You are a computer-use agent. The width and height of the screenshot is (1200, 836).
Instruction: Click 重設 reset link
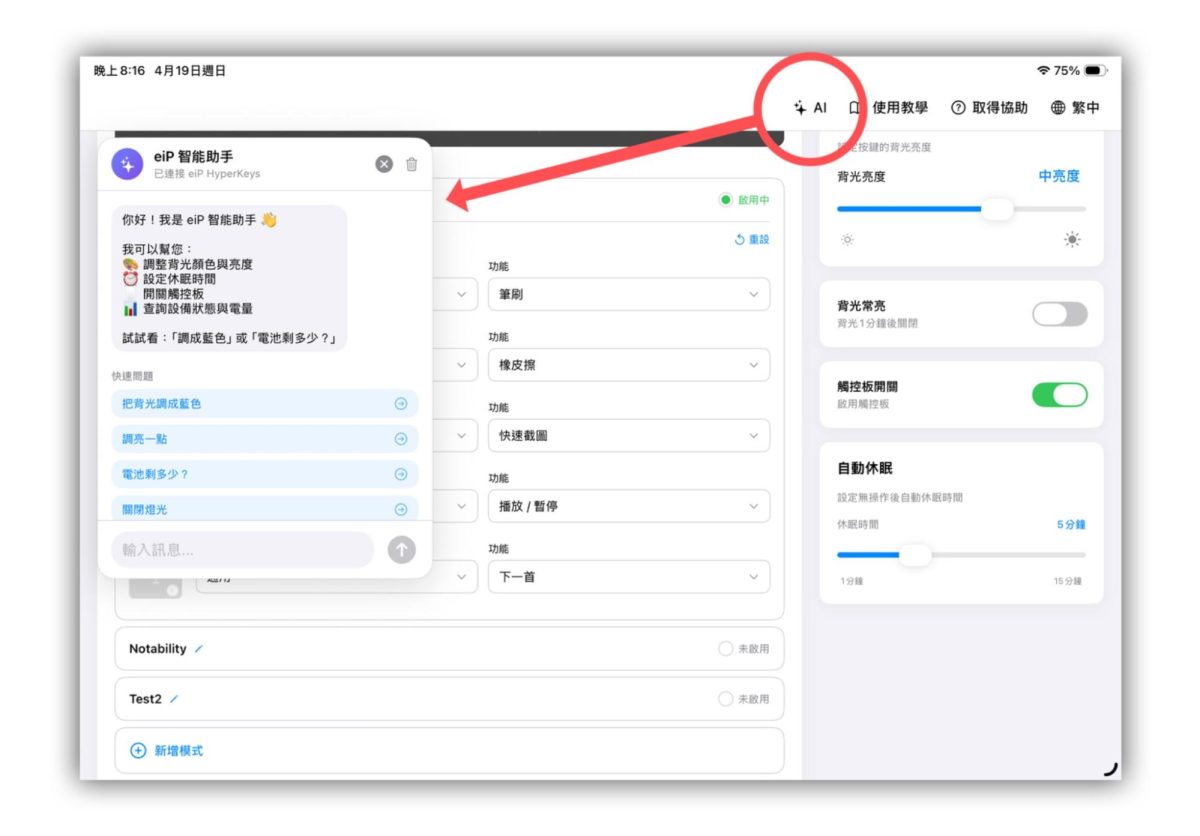tap(752, 240)
